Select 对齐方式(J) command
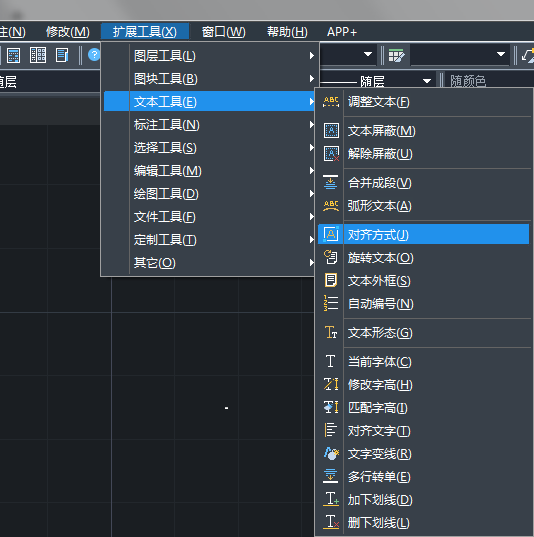The height and width of the screenshot is (537, 534). tap(423, 234)
